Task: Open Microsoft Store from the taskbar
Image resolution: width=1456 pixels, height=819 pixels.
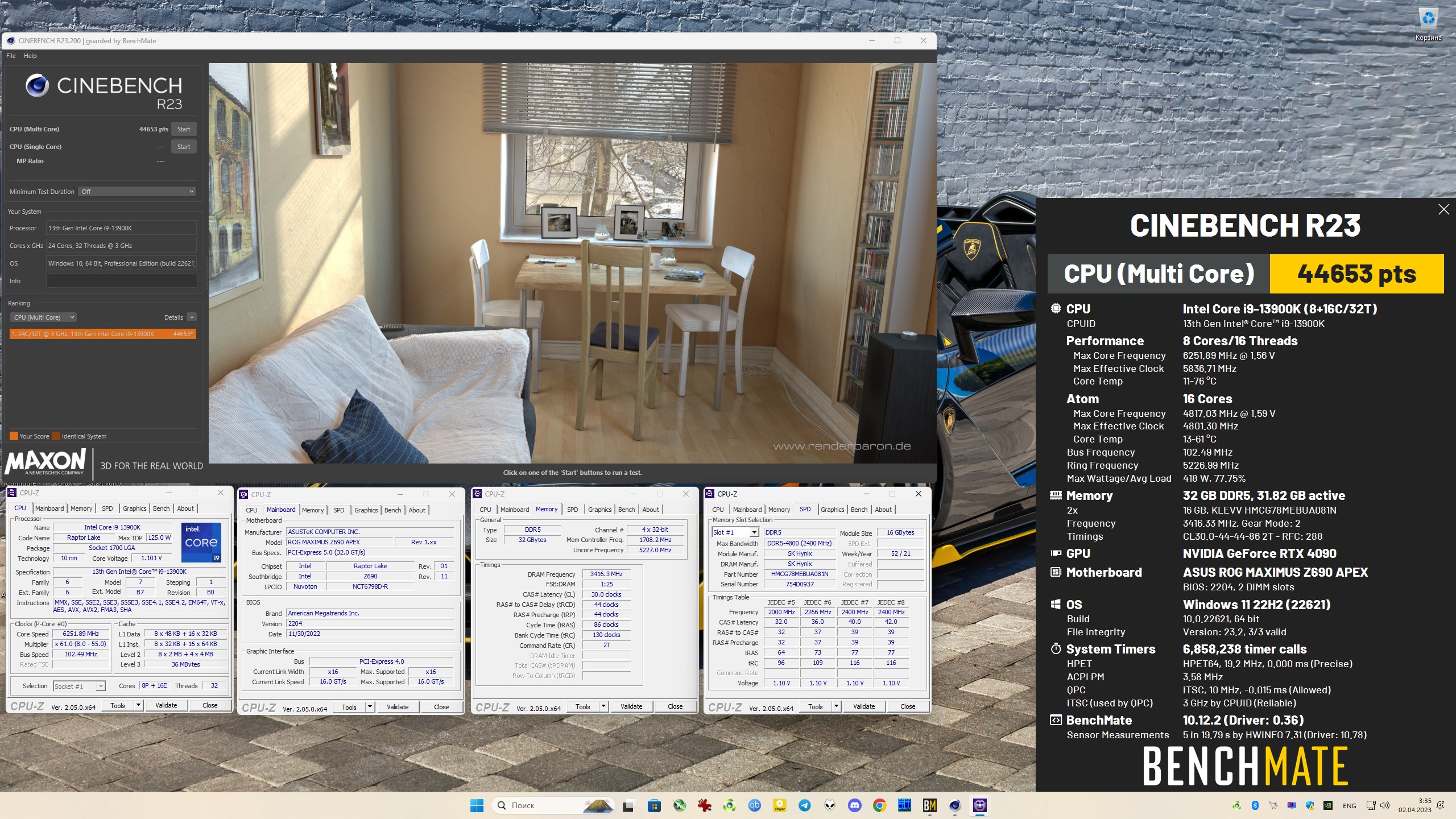Action: click(x=654, y=805)
